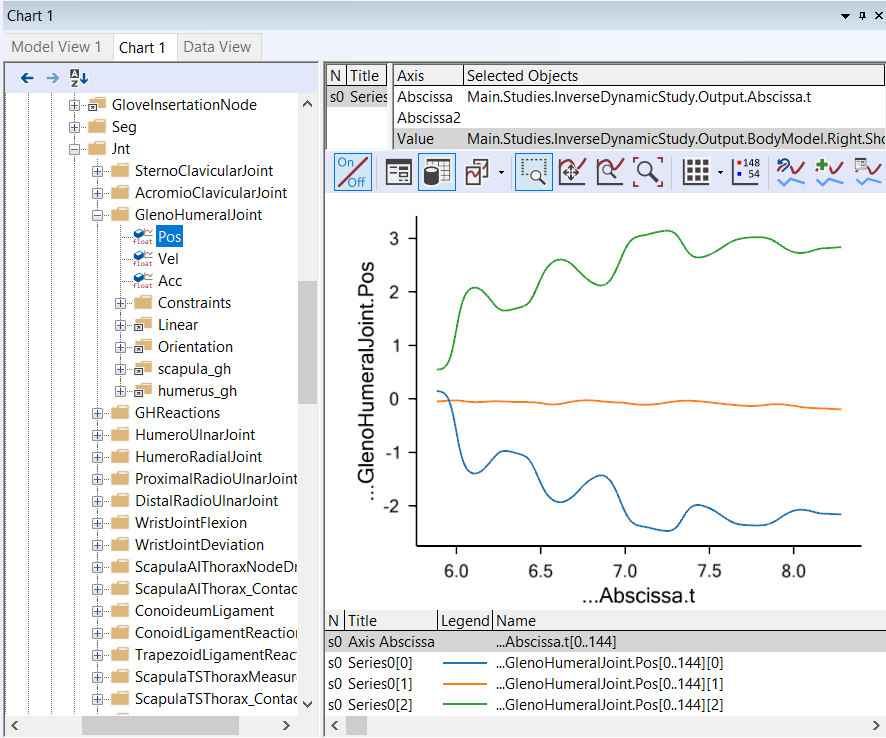Switch to the Model View 1 tab

coord(57,47)
